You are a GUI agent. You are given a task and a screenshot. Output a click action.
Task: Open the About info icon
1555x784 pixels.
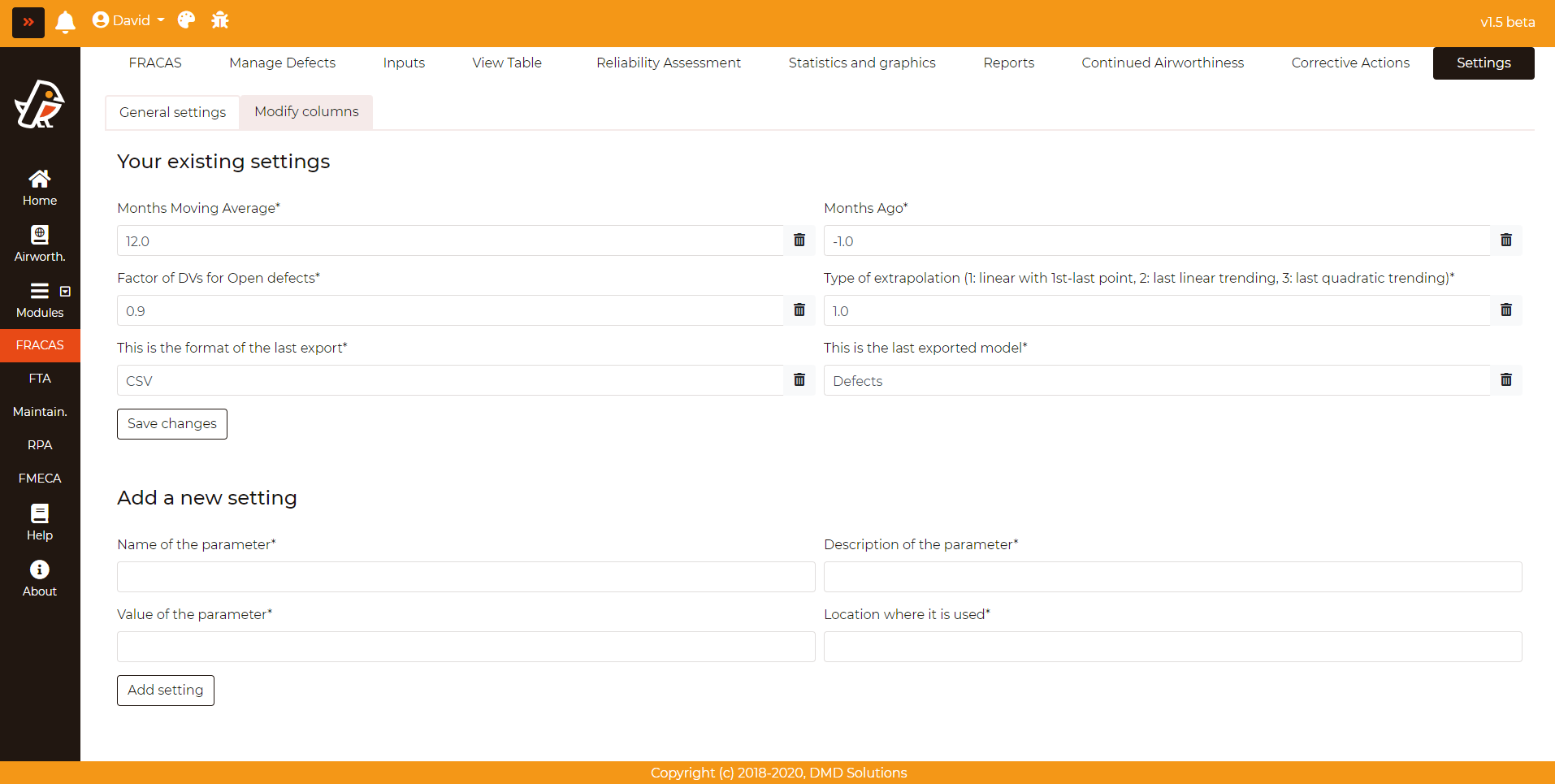point(40,578)
